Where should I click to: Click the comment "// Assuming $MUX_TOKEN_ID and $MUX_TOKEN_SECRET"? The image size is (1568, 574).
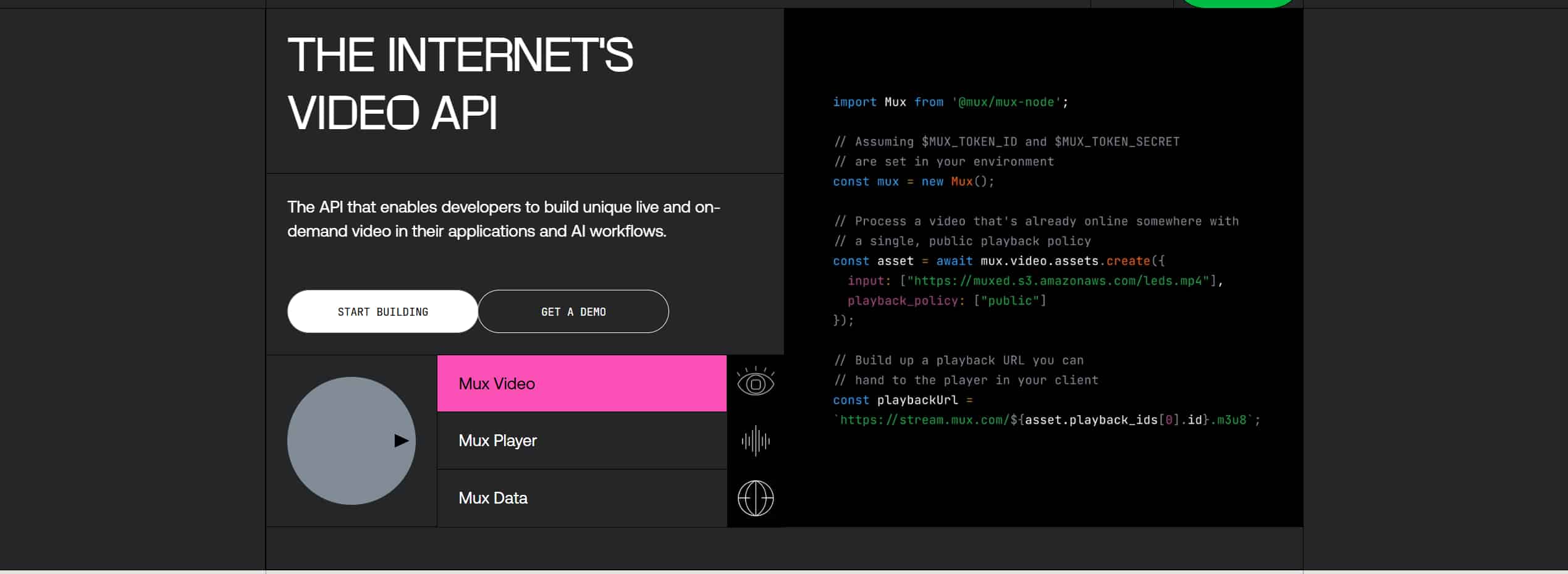[x=1006, y=141]
